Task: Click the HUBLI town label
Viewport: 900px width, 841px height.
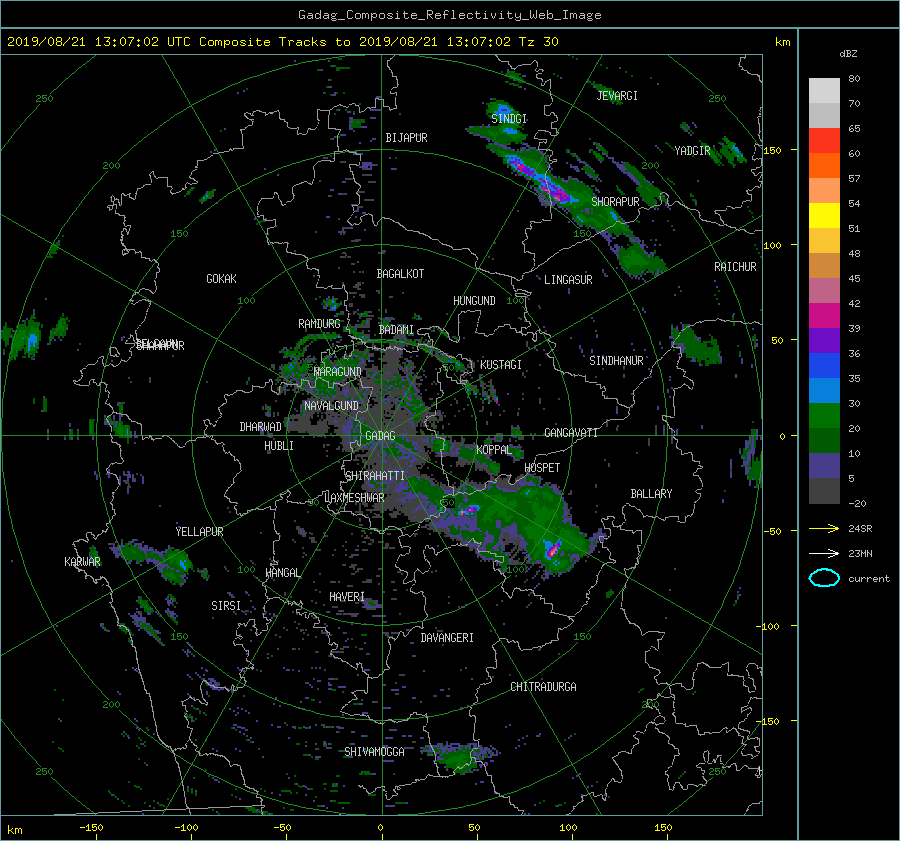Action: pyautogui.click(x=279, y=446)
